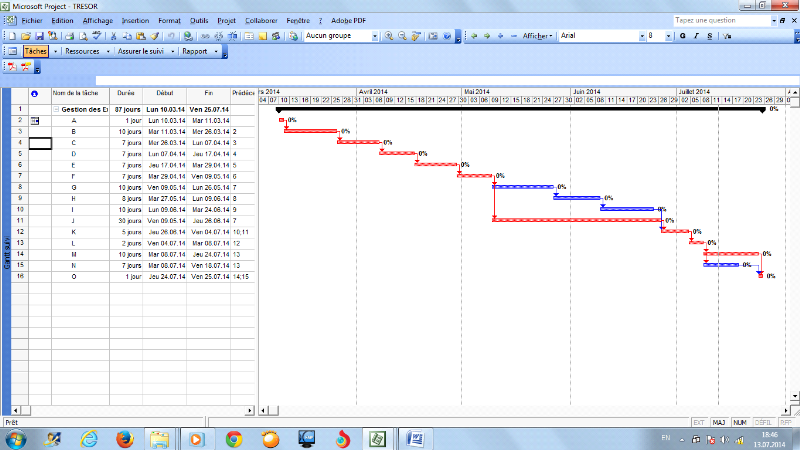
Task: Zoom out on the Gantt timescale
Action: (403, 36)
